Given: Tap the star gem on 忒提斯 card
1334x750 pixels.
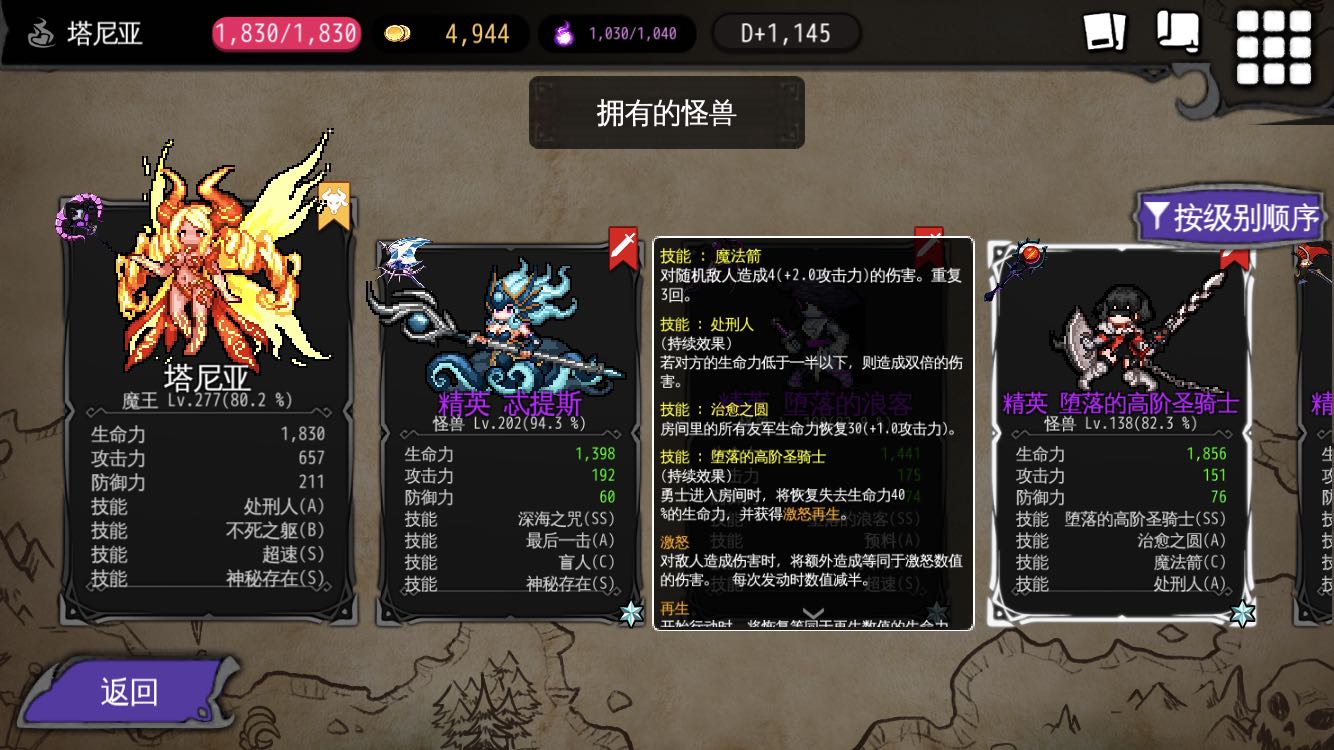Looking at the screenshot, I should pyautogui.click(x=631, y=613).
